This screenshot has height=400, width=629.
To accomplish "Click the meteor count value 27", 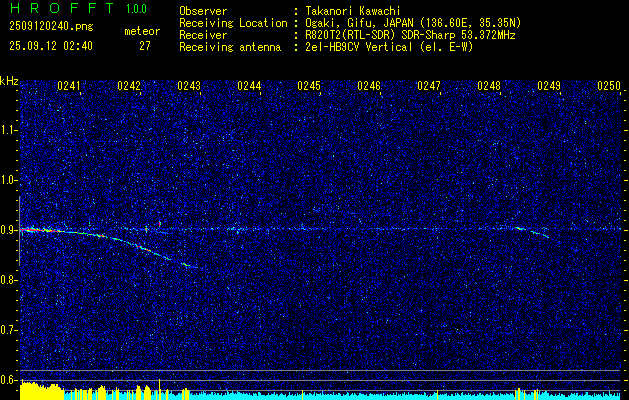I will tap(145, 46).
